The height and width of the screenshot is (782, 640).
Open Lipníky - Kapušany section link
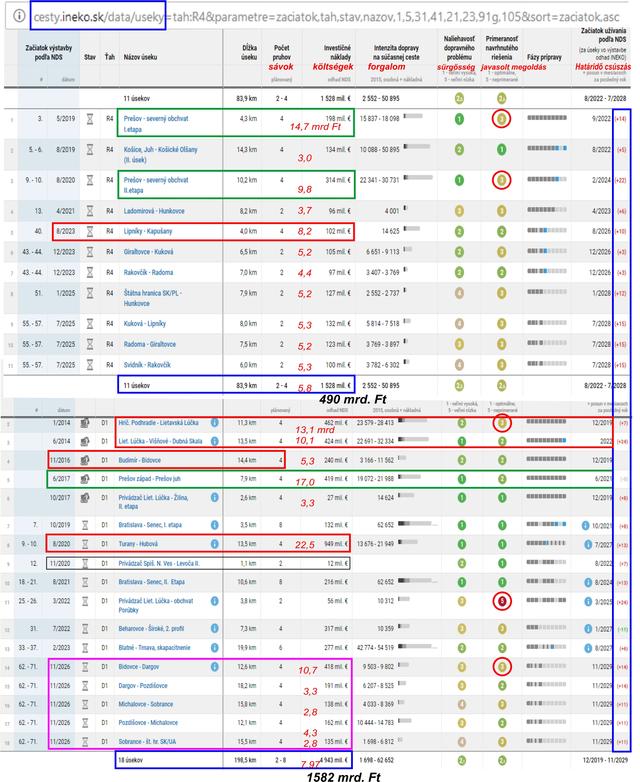tap(148, 231)
